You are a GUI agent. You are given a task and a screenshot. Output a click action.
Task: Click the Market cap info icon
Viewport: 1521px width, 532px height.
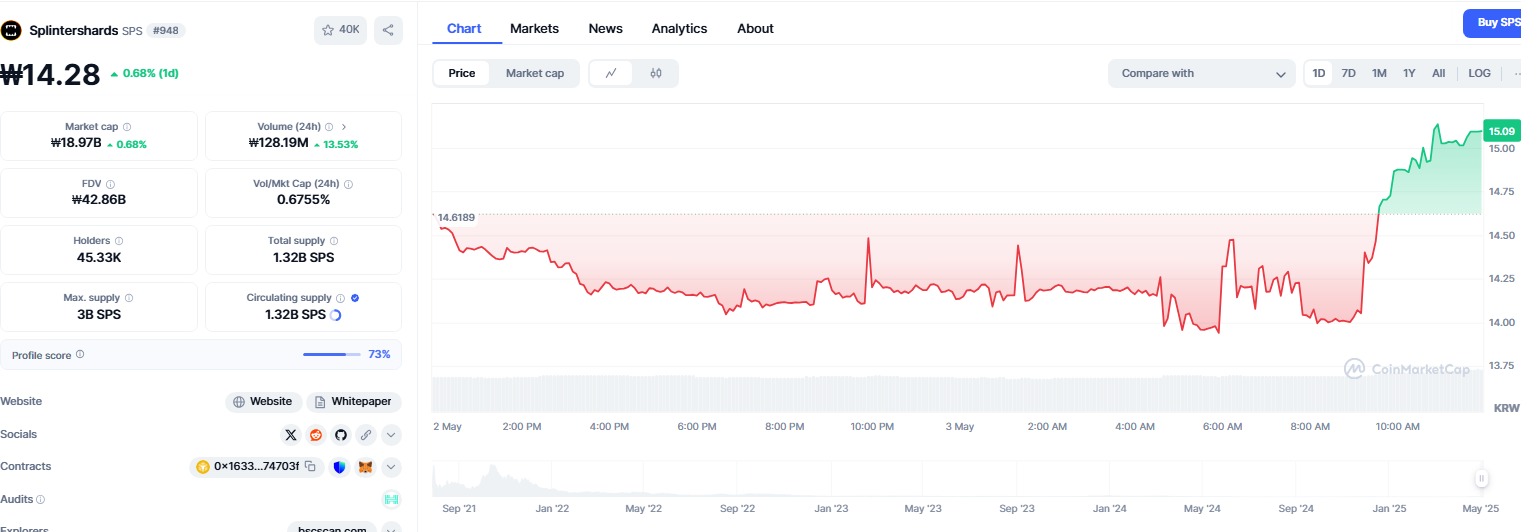click(127, 127)
